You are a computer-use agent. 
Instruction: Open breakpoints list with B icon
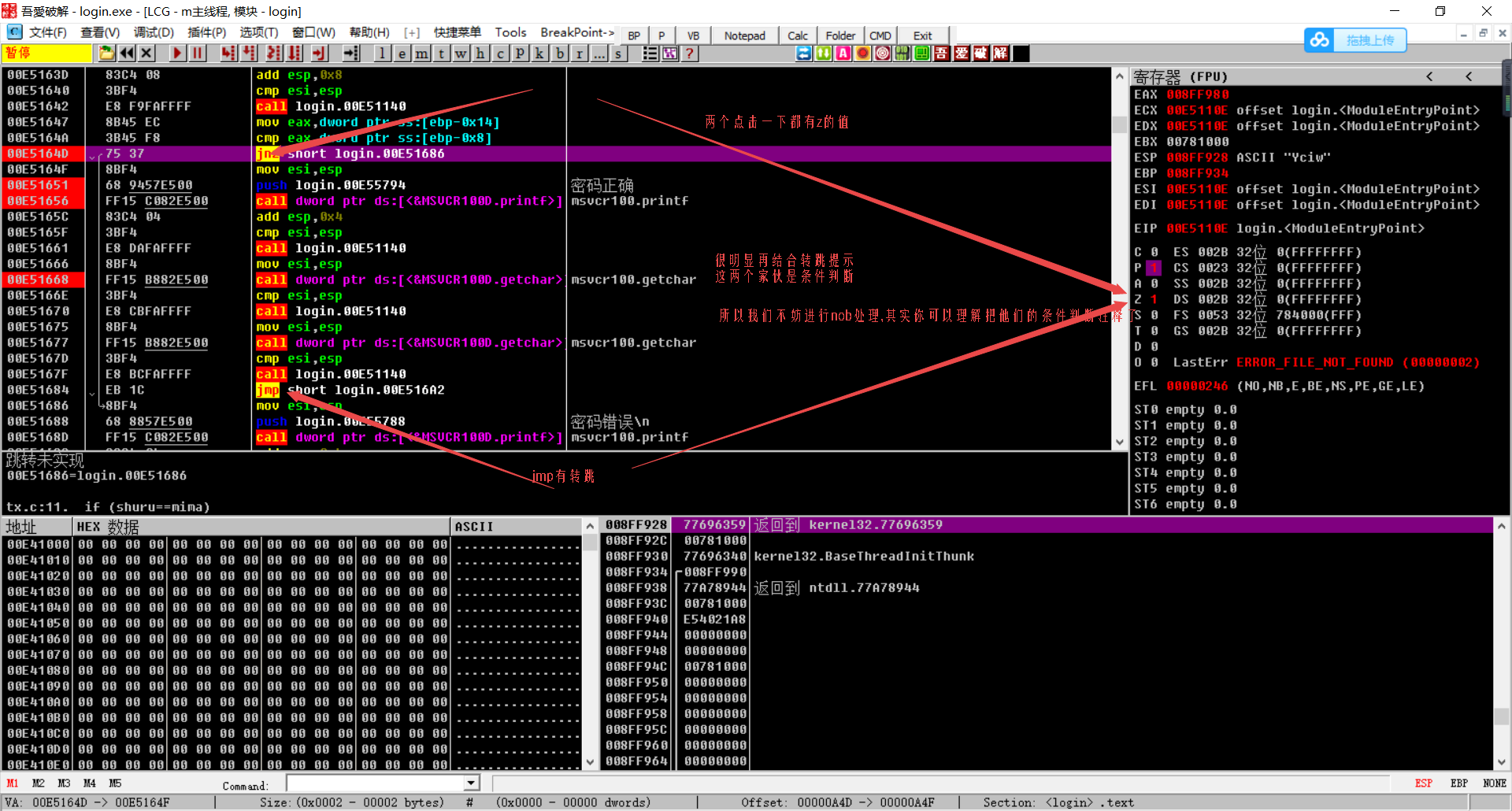pyautogui.click(x=559, y=54)
